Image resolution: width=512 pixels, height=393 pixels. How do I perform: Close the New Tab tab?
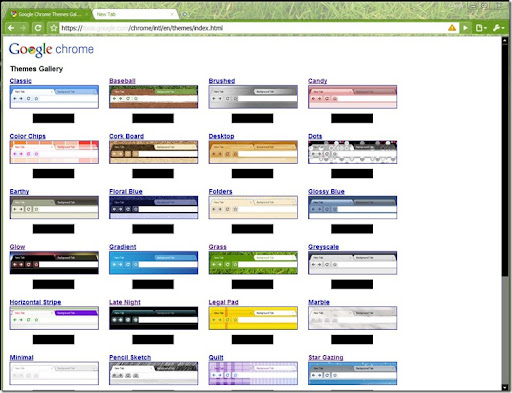[172, 14]
